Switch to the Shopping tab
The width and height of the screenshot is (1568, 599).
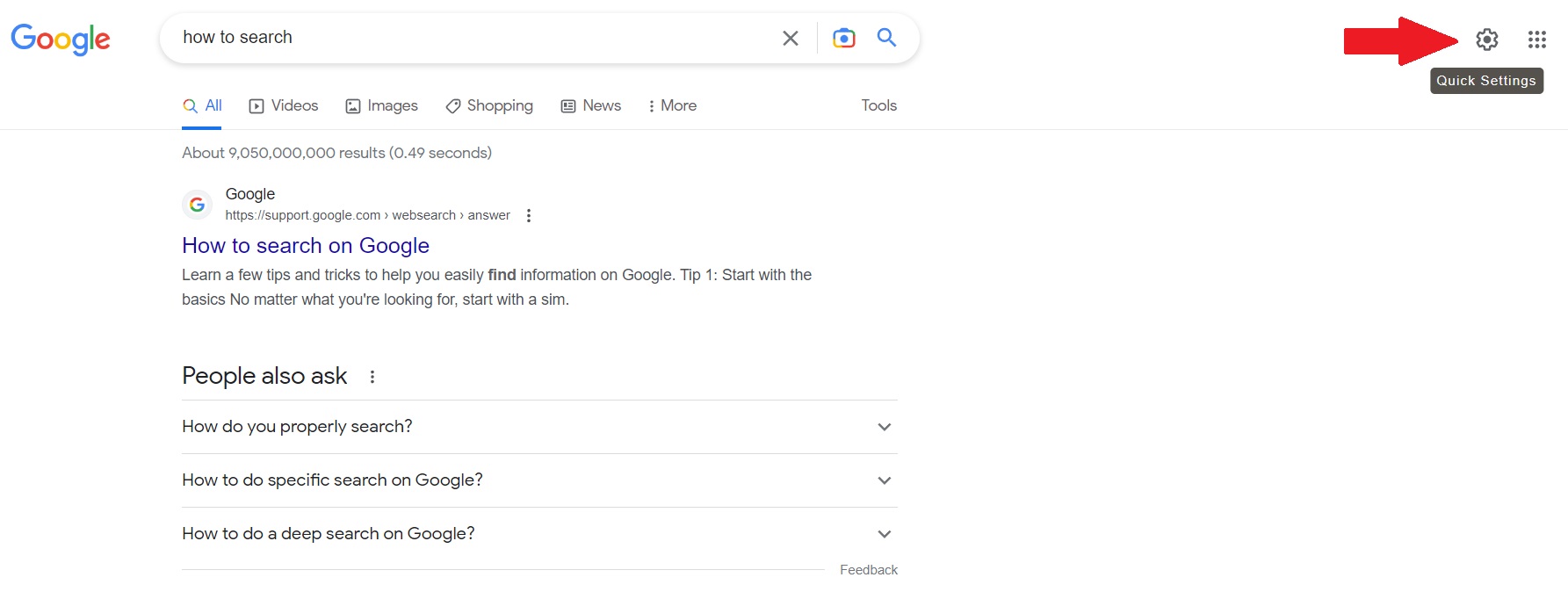pyautogui.click(x=489, y=106)
